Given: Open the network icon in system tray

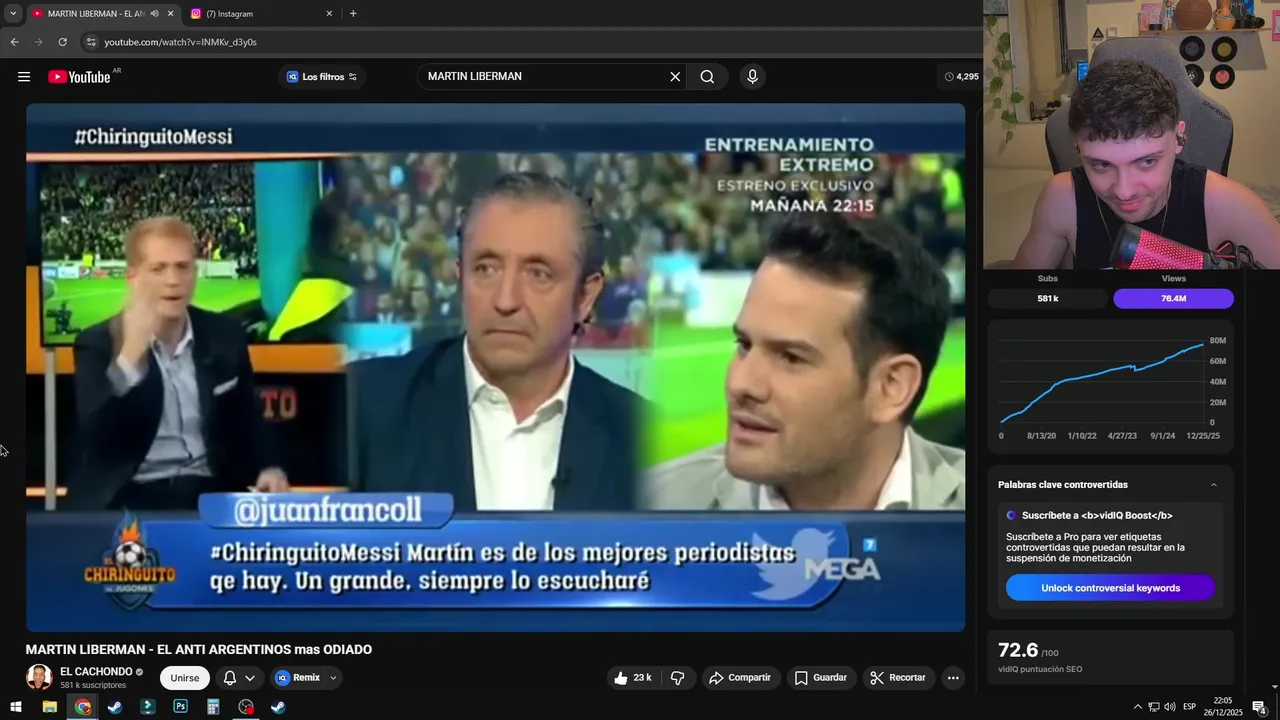Looking at the screenshot, I should coord(1153,707).
